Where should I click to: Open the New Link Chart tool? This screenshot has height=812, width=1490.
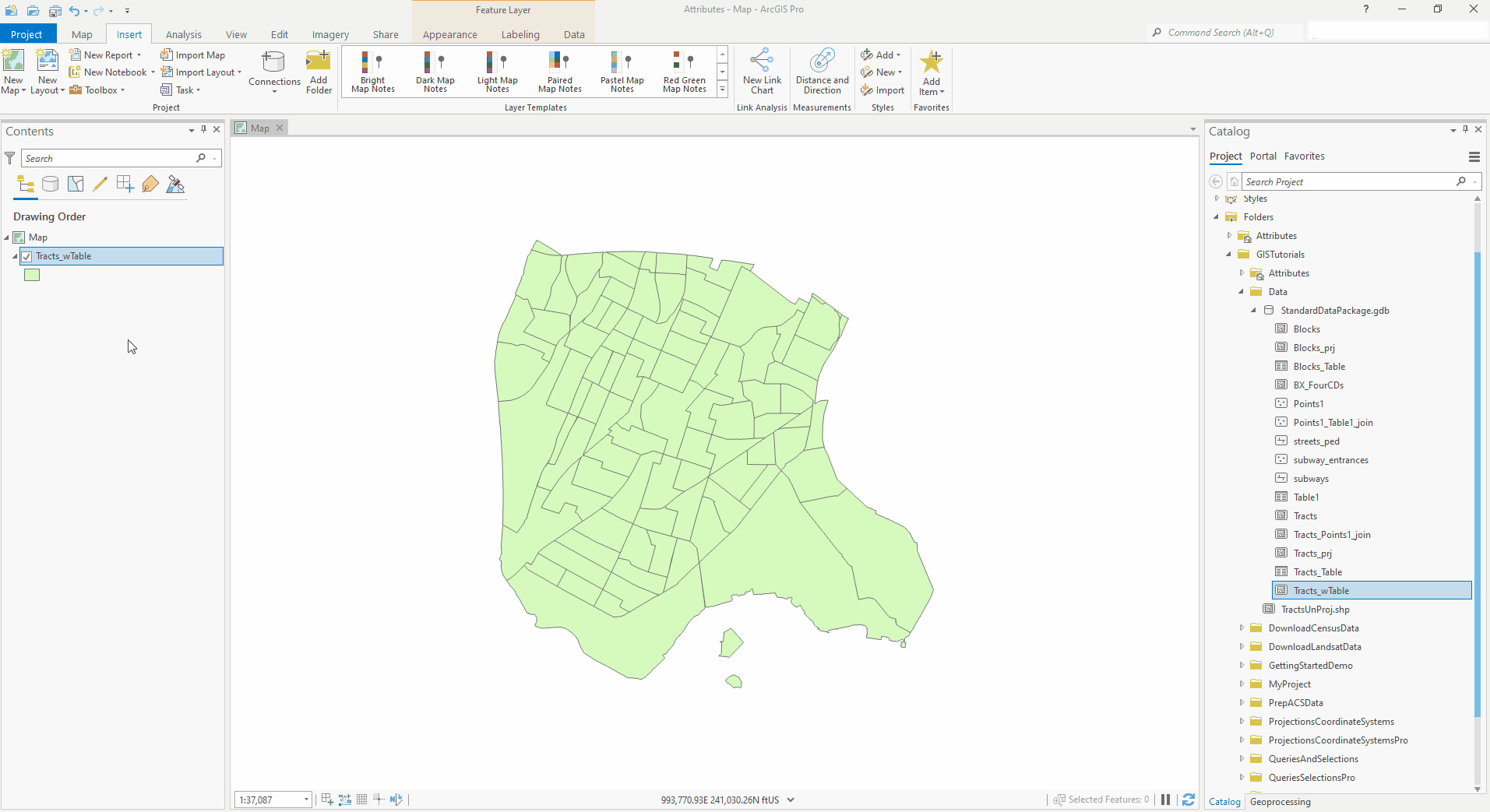pyautogui.click(x=762, y=71)
